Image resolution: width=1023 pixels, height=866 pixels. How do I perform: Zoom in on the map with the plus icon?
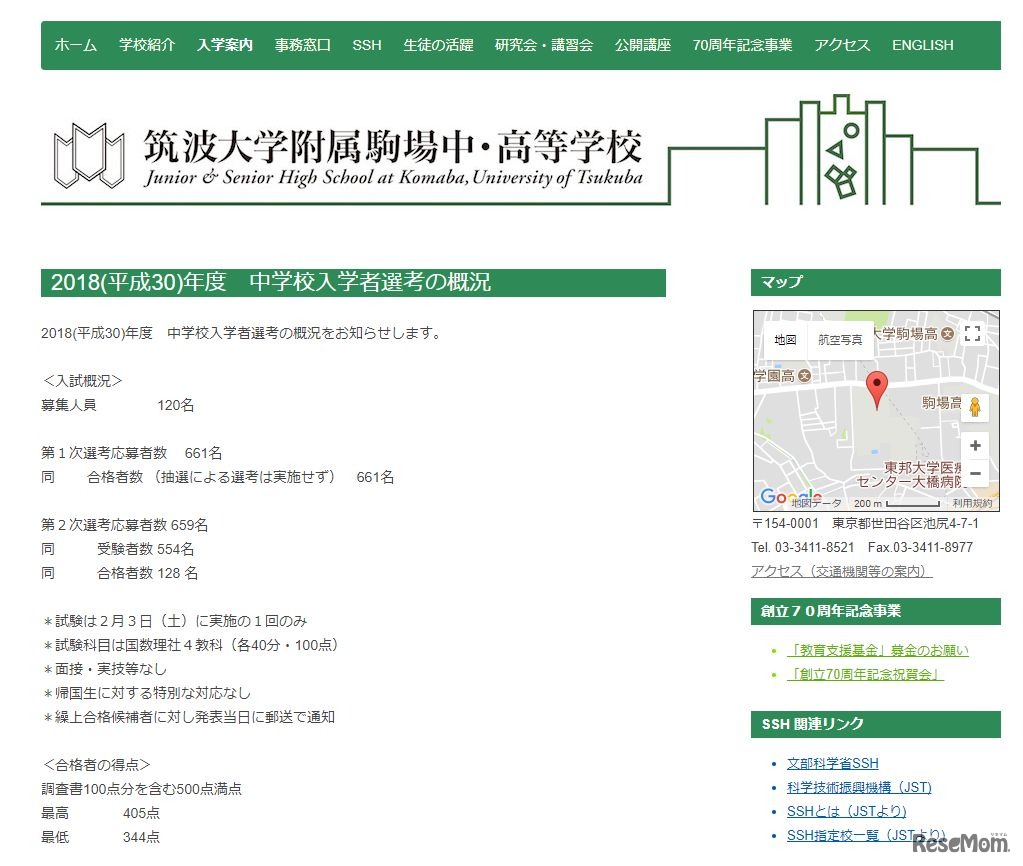coord(975,445)
